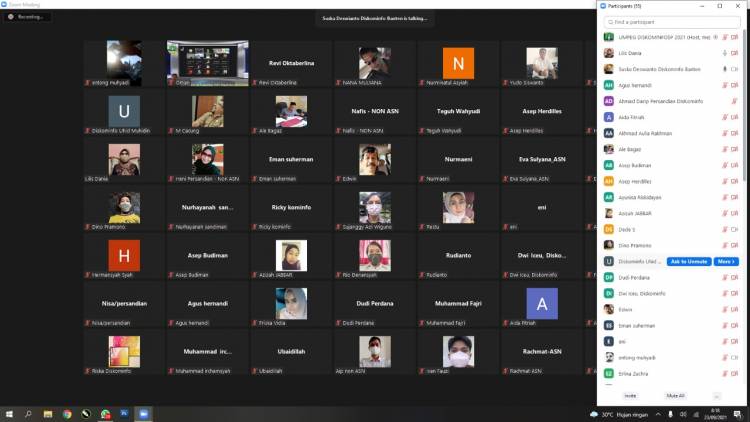The image size is (750, 422).
Task: Open Google Chrome from the taskbar
Action: [67, 413]
